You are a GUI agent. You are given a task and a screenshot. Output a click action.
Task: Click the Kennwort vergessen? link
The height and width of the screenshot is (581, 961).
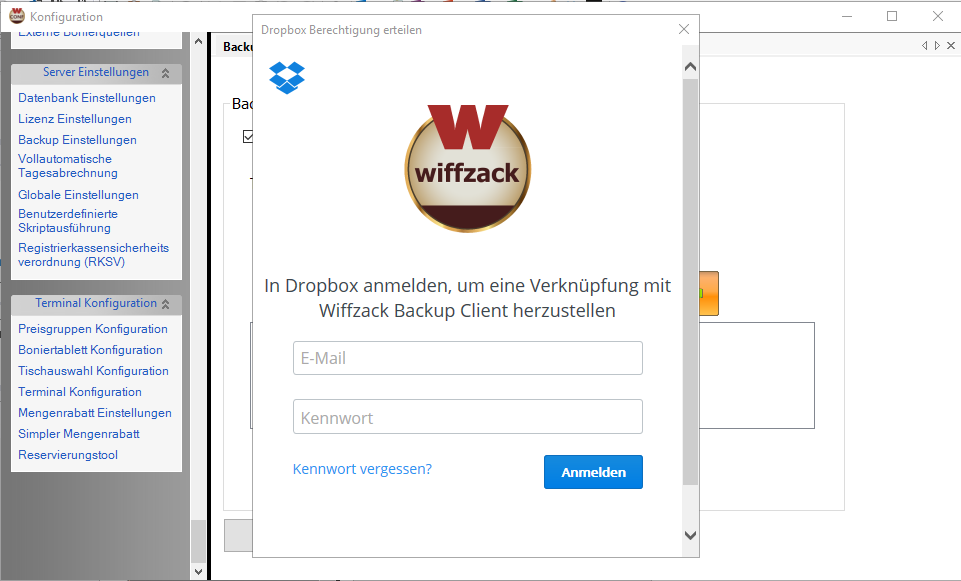[362, 469]
